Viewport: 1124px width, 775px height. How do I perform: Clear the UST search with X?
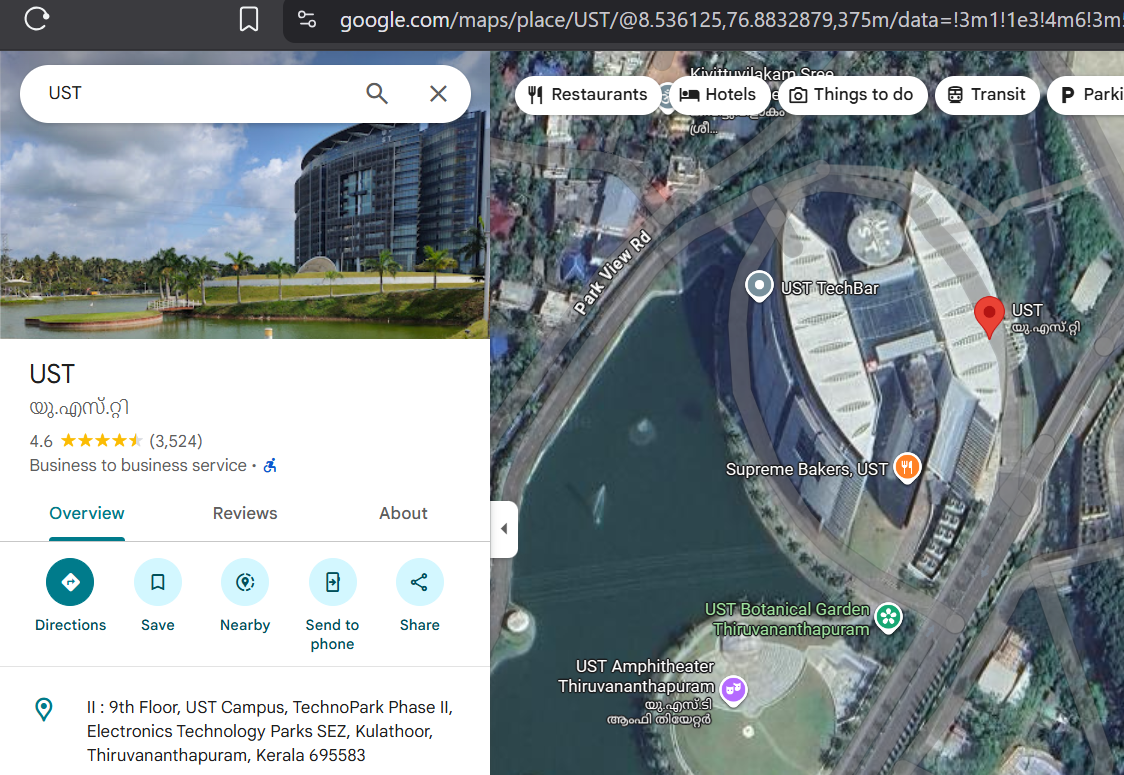438,94
